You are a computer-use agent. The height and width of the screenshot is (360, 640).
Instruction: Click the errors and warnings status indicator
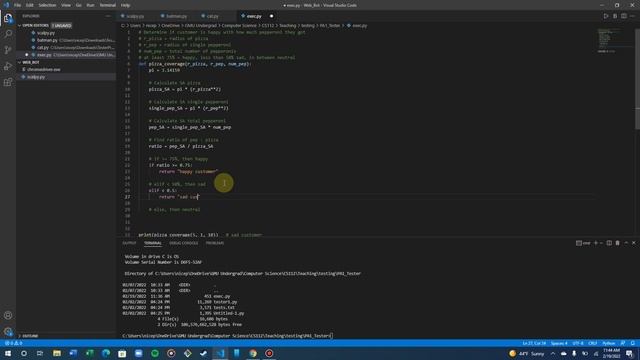click(x=13, y=343)
